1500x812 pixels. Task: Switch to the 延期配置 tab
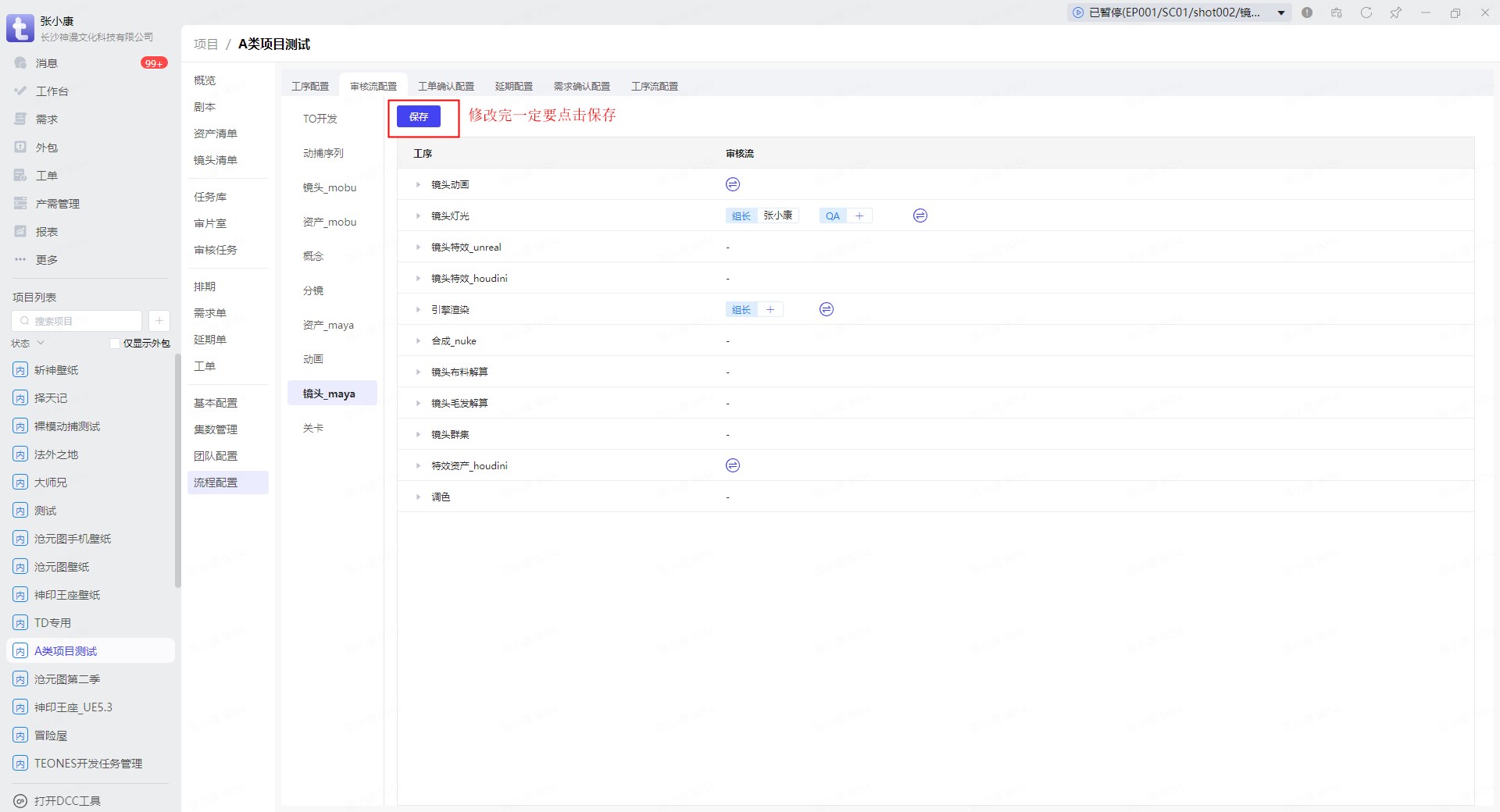(513, 86)
